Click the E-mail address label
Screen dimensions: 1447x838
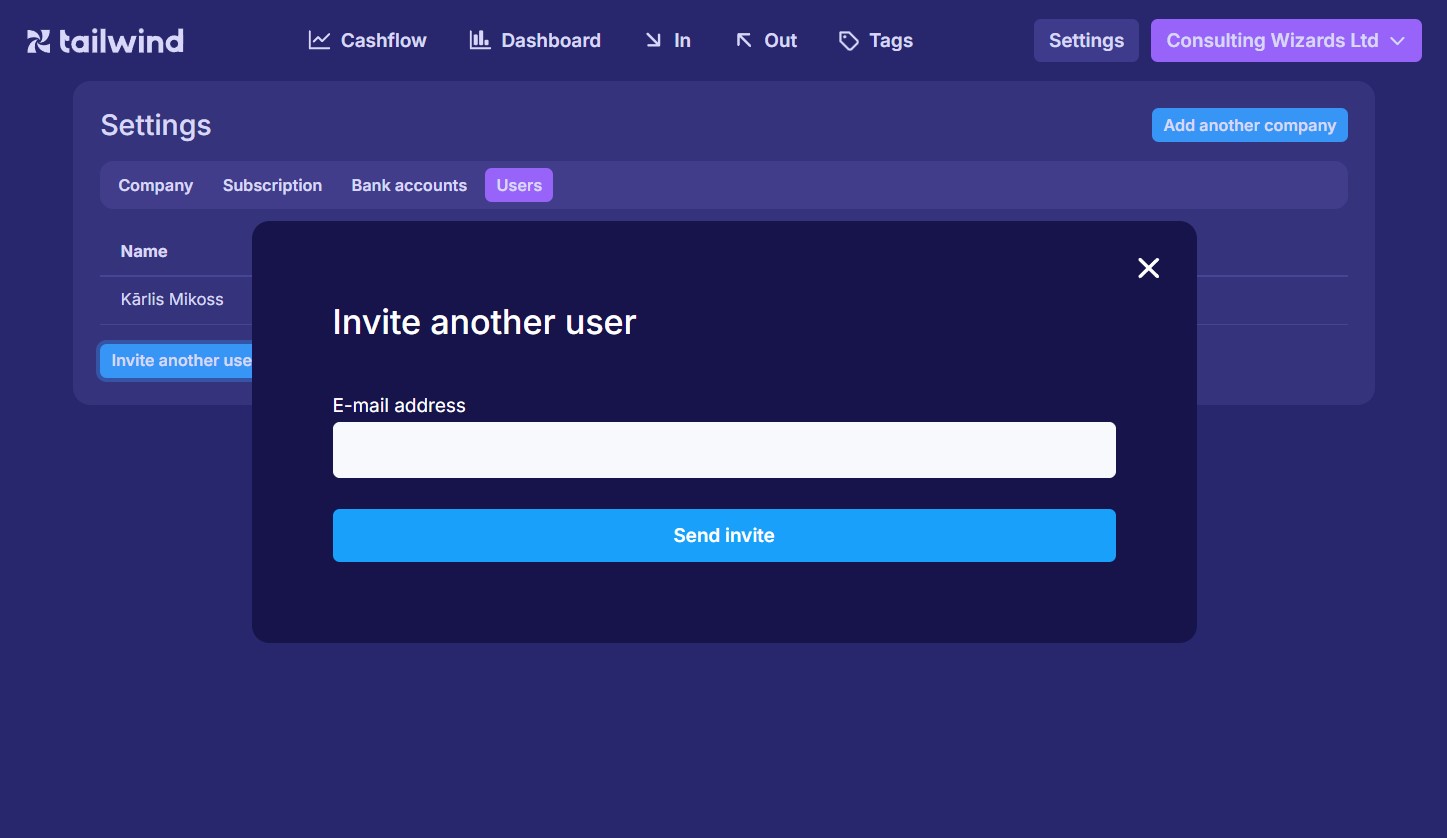pyautogui.click(x=399, y=405)
